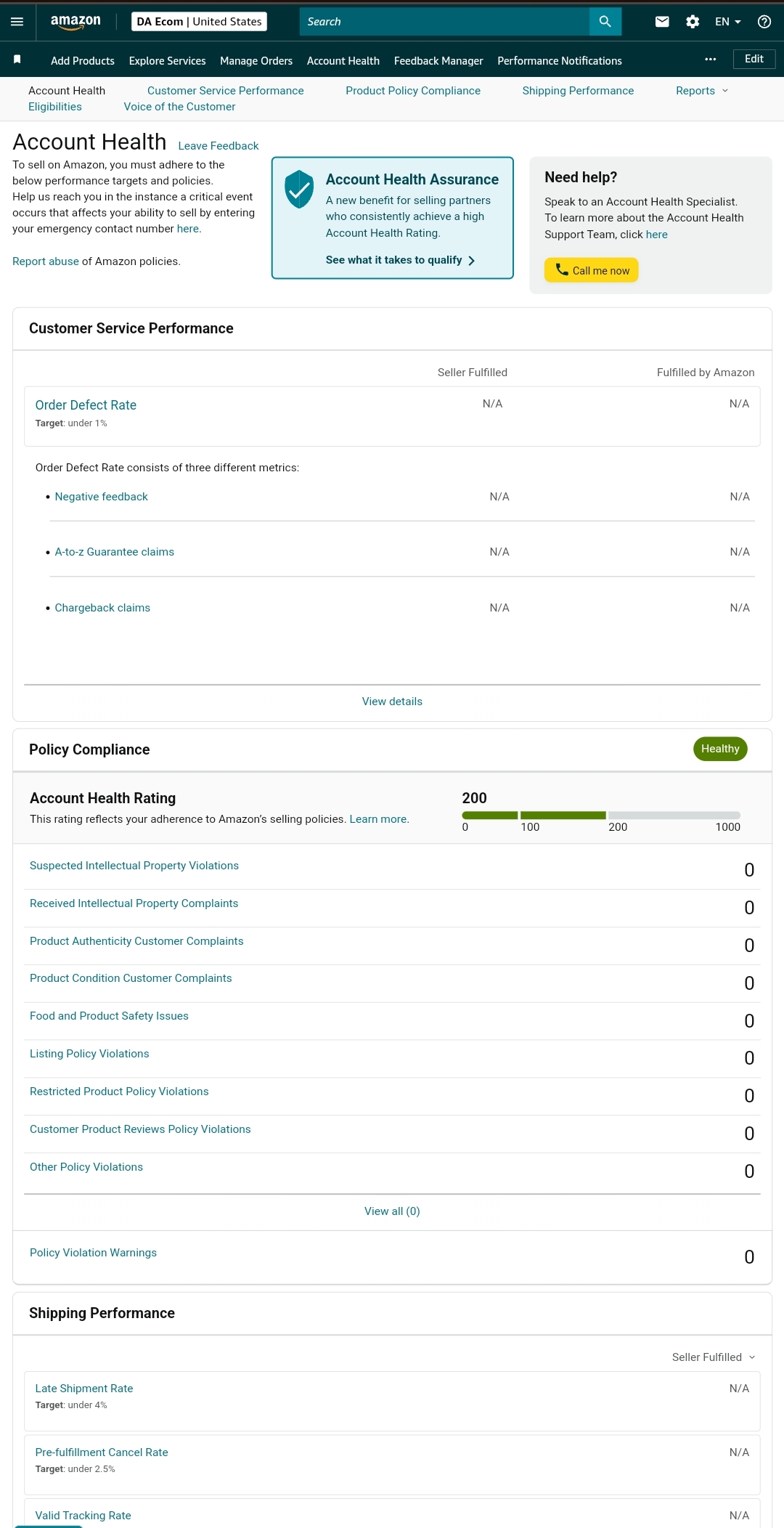
Task: Open Product Authenticity Customer Complaints
Action: [x=136, y=941]
